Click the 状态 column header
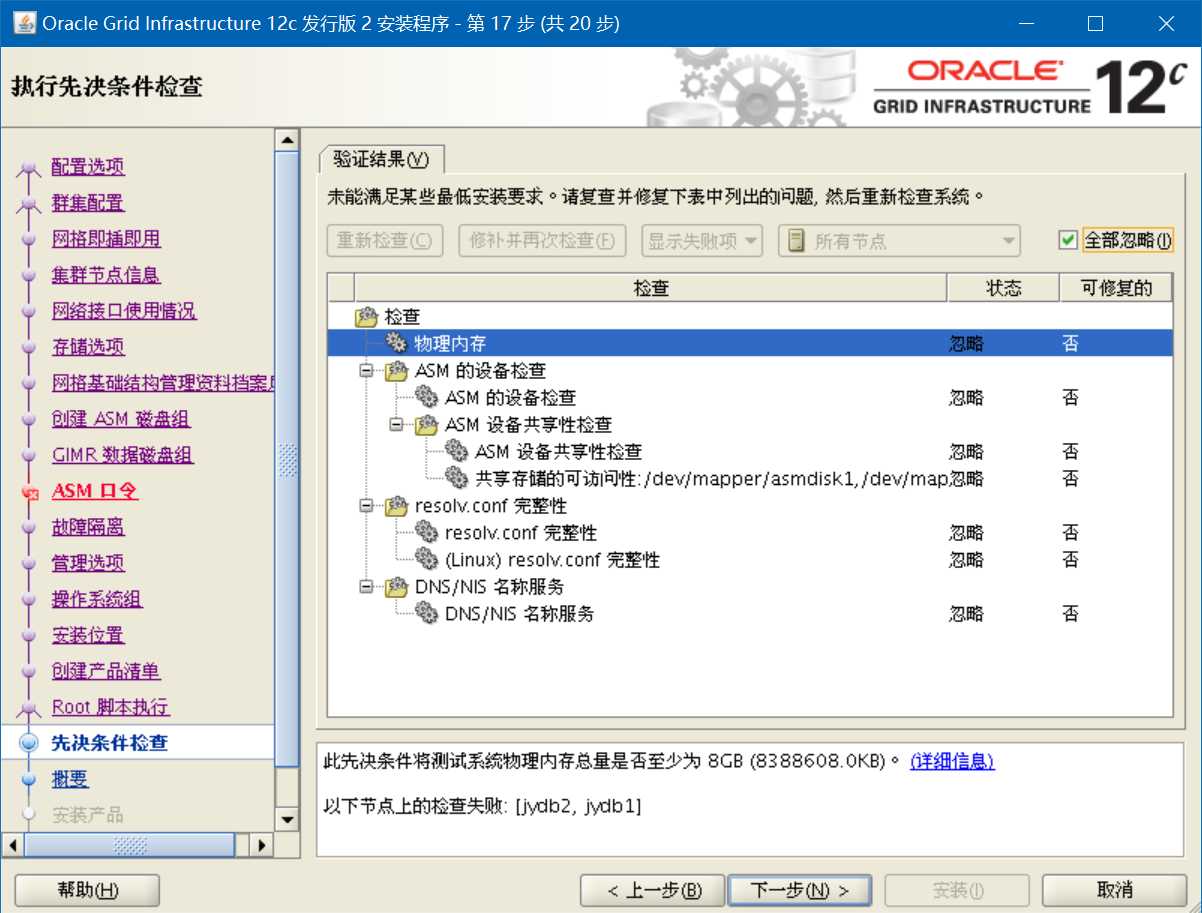 1003,288
